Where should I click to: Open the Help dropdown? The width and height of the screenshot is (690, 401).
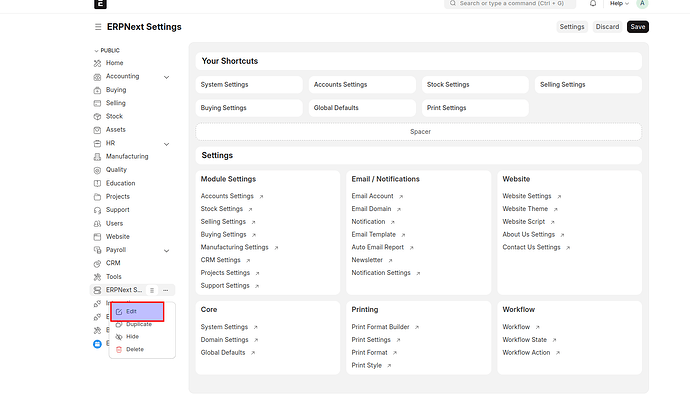coord(619,4)
